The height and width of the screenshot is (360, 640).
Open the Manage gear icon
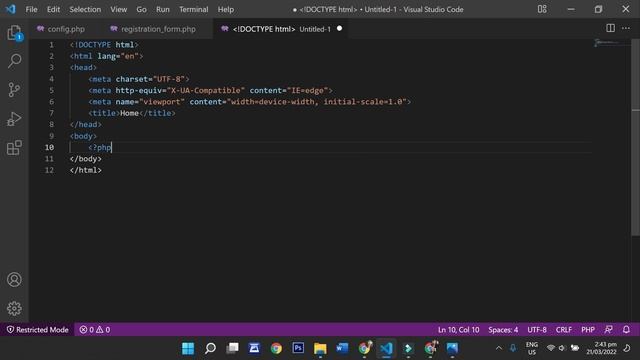[14, 308]
